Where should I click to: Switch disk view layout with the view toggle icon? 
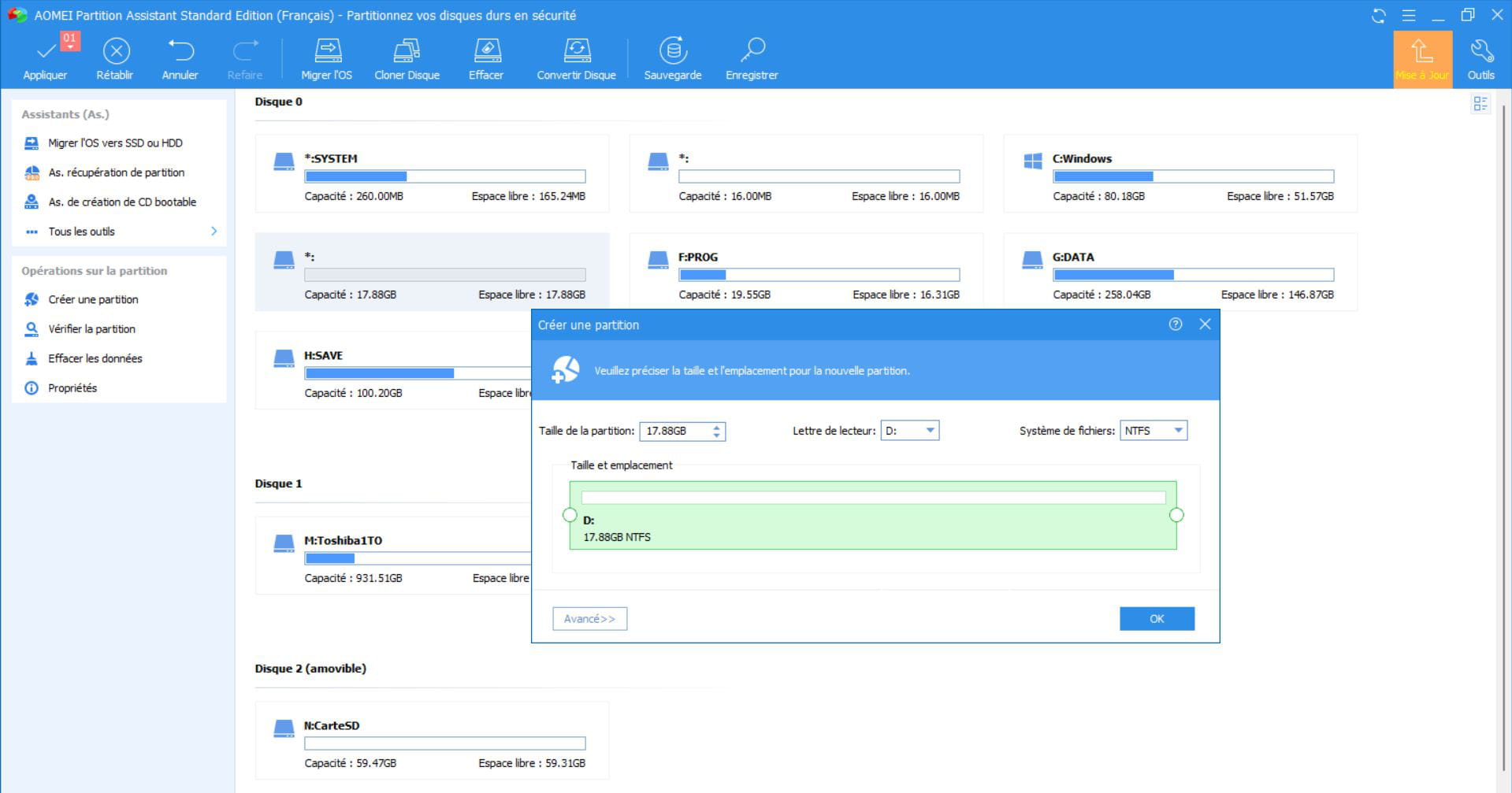[x=1480, y=104]
